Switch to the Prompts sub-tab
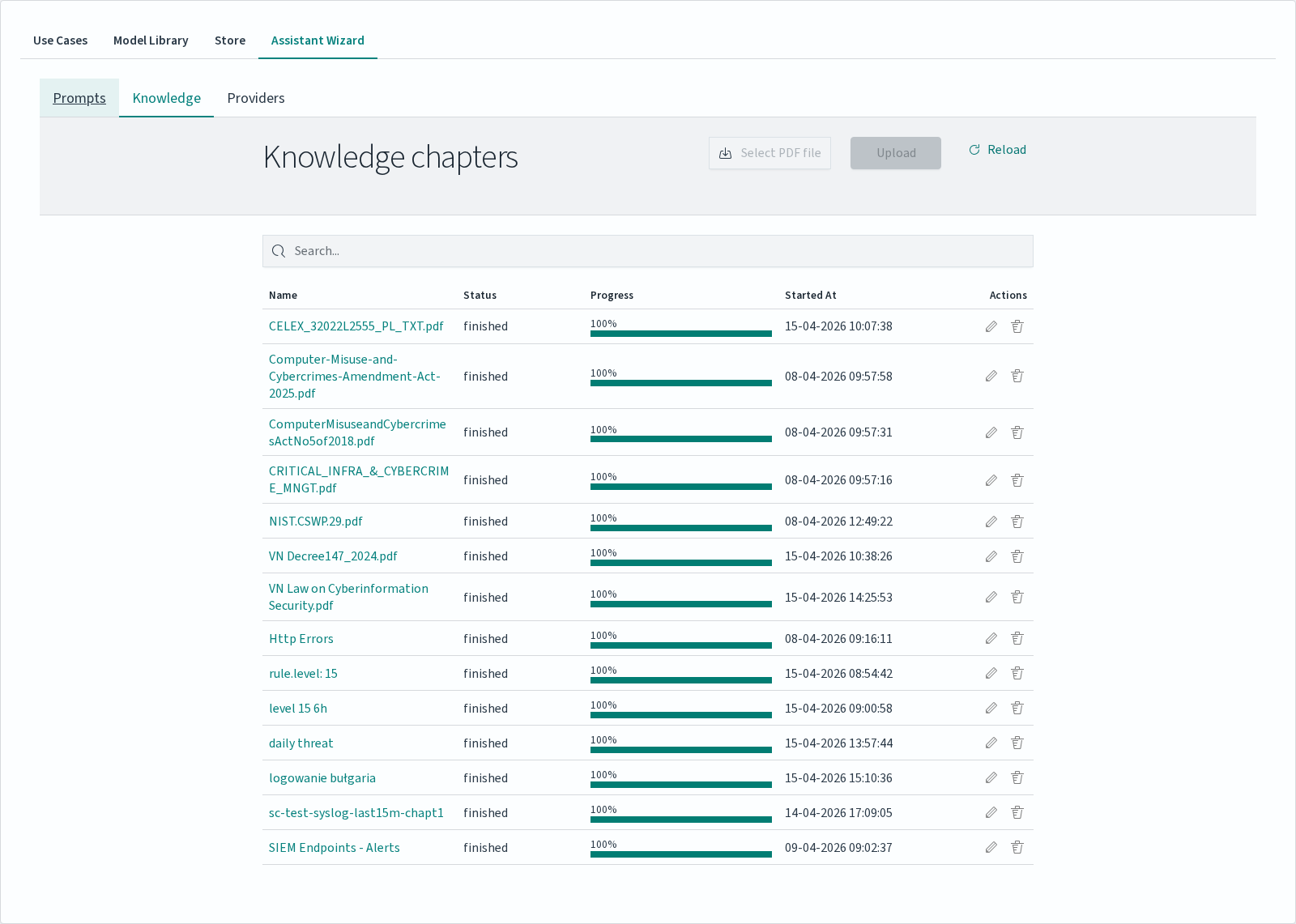Viewport: 1296px width, 924px height. (x=79, y=98)
